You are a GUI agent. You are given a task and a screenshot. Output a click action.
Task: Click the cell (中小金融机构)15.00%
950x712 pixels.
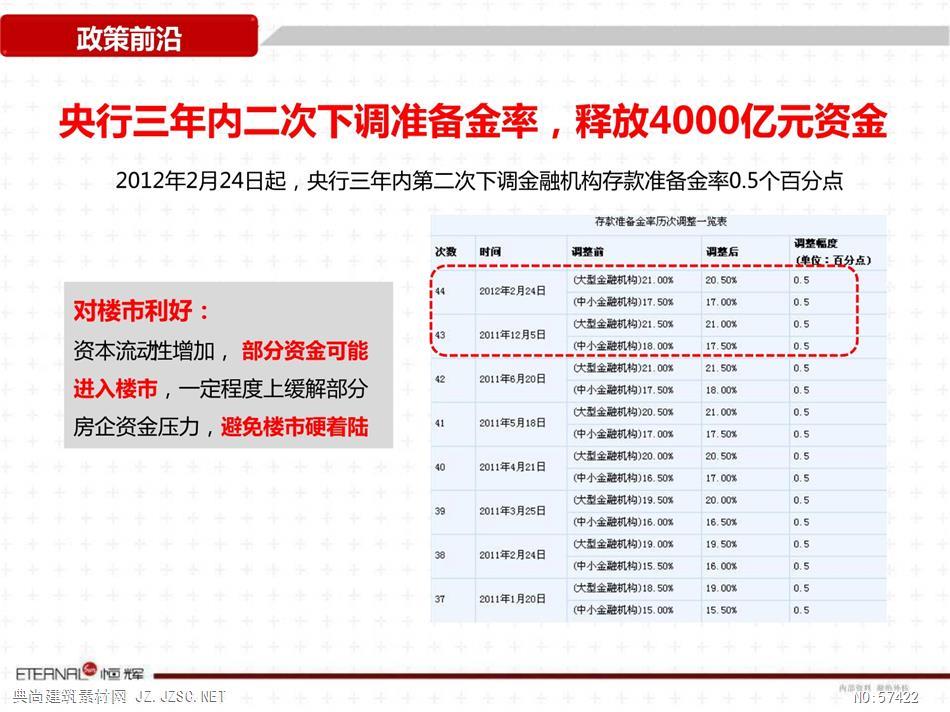click(x=623, y=610)
